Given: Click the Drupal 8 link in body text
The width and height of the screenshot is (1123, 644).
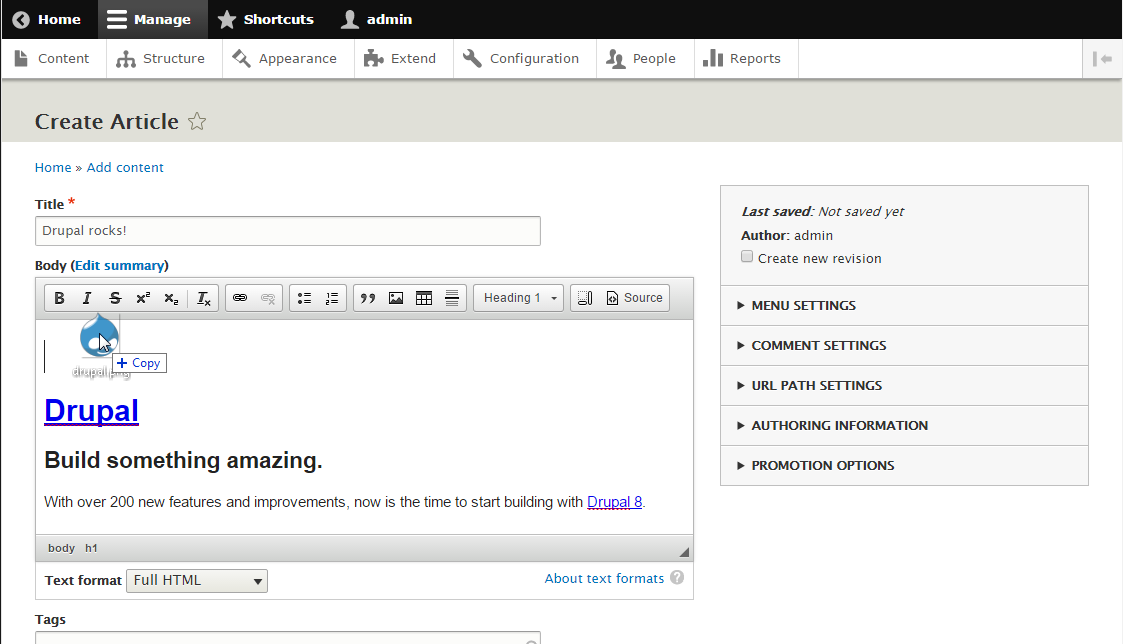Looking at the screenshot, I should (614, 502).
